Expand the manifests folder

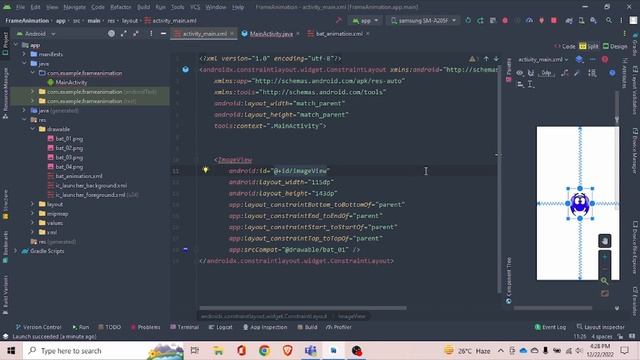click(24, 54)
